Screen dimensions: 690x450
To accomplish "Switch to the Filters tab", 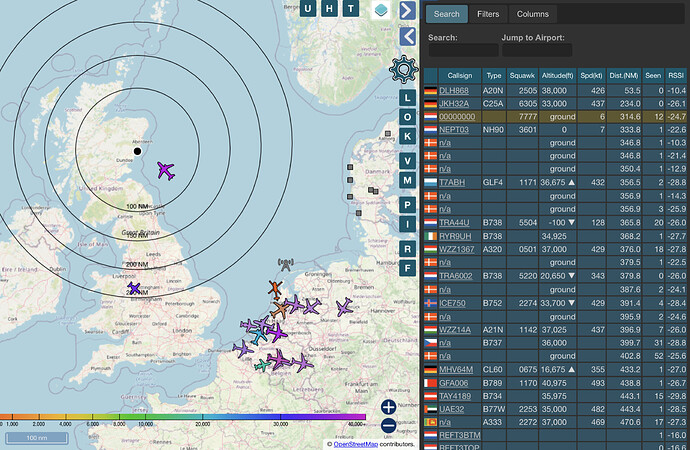I will coord(488,14).
